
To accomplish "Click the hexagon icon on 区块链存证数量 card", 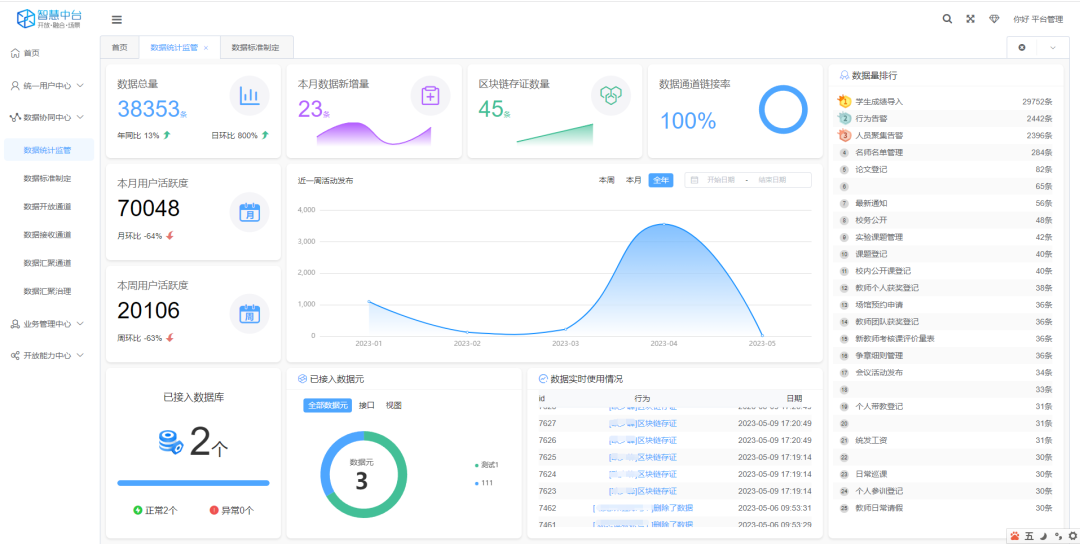I will pyautogui.click(x=611, y=95).
